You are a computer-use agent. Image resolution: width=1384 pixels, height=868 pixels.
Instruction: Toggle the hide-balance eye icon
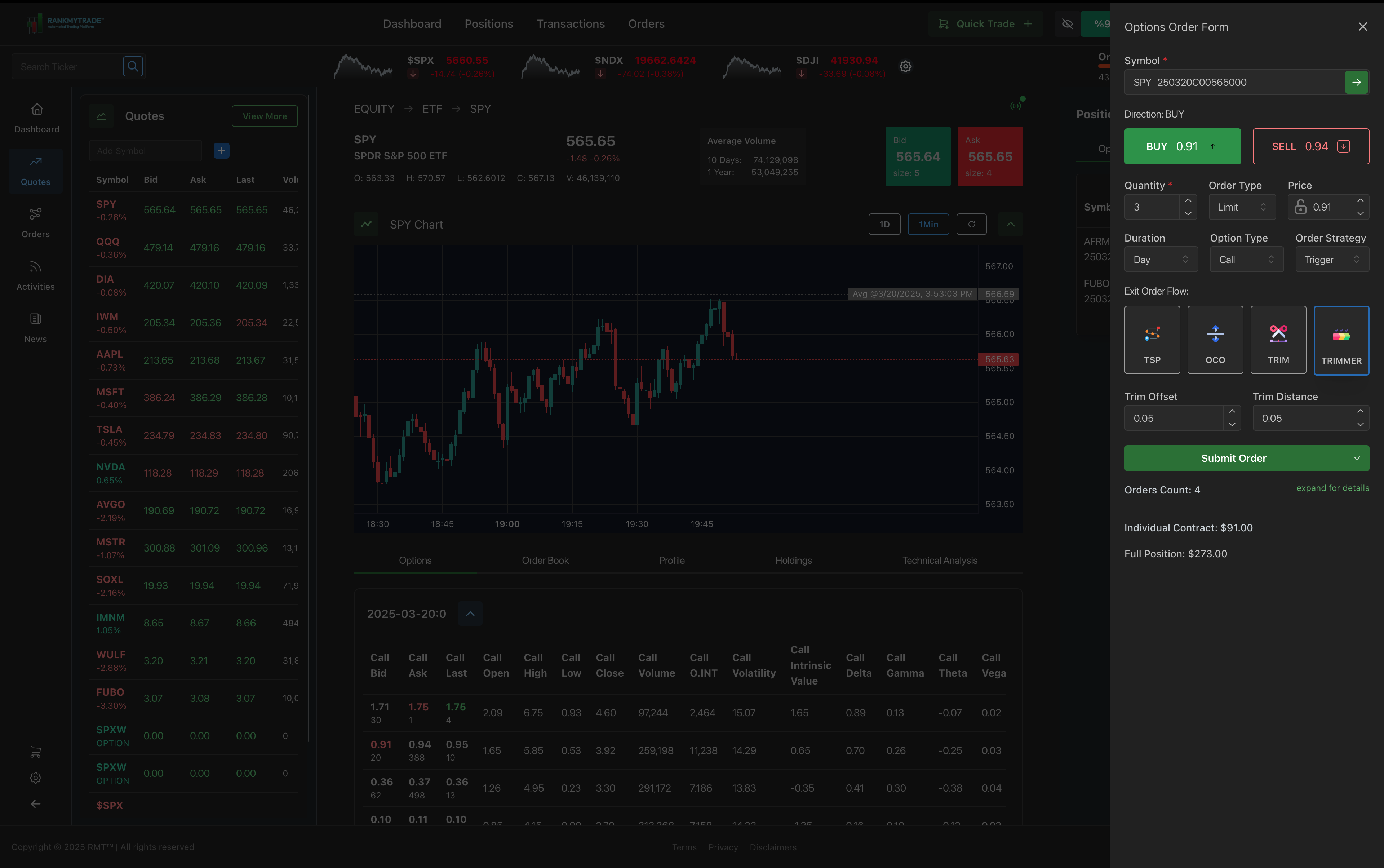[1067, 24]
